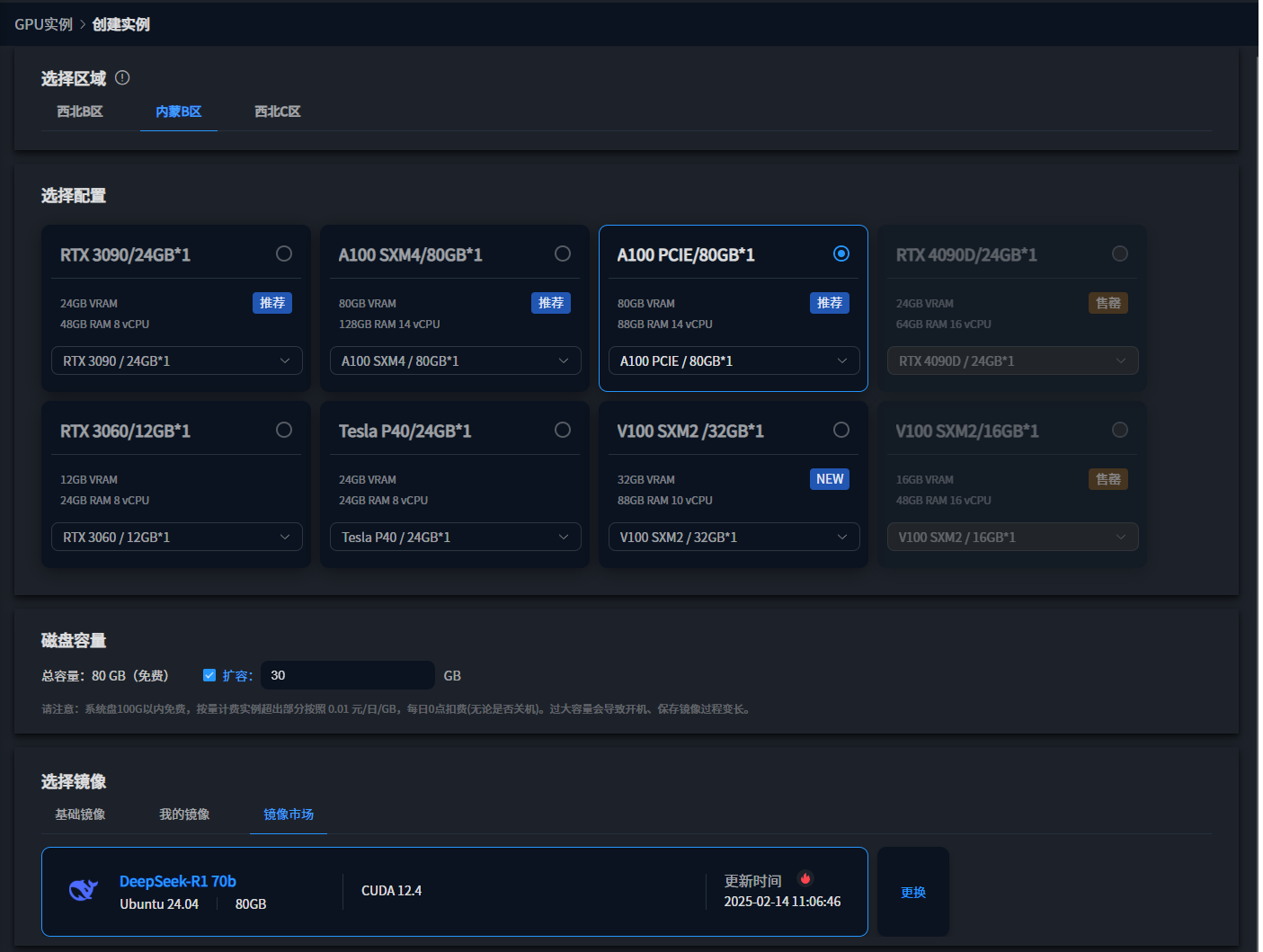Click the 推荐 badge on RTX 3090 card
The width and height of the screenshot is (1263, 952).
[x=272, y=303]
